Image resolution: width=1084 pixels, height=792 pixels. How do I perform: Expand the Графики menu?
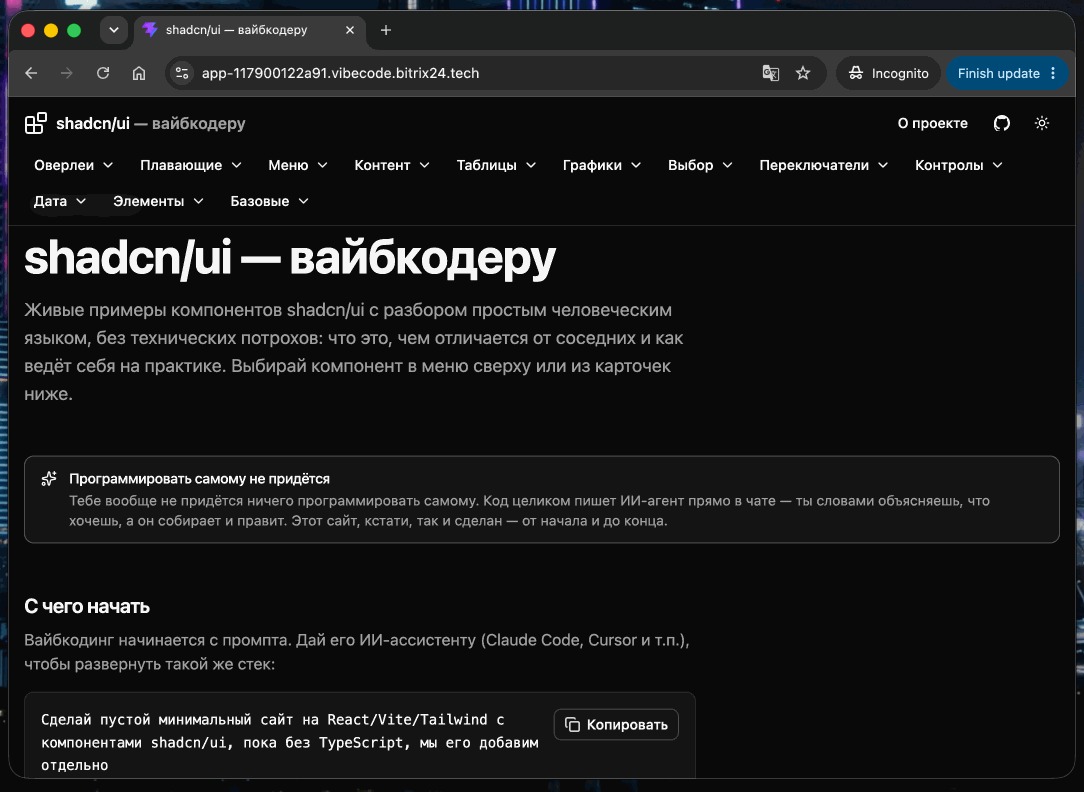point(601,165)
